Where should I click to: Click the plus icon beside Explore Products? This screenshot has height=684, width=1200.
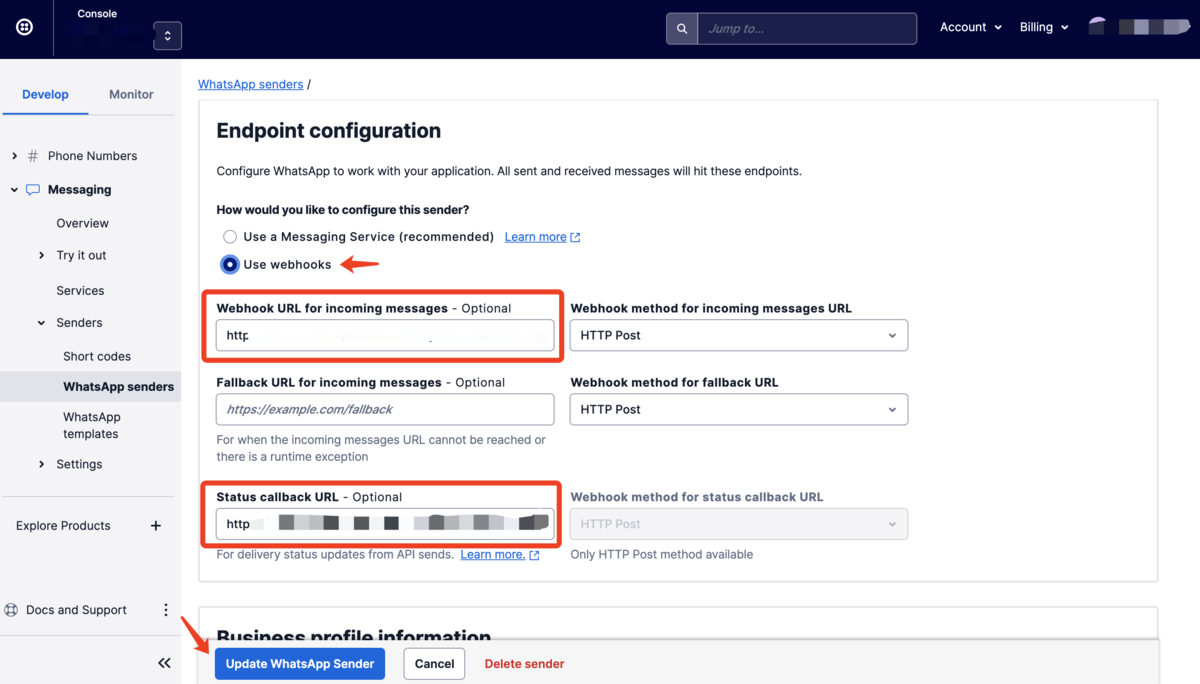click(156, 526)
